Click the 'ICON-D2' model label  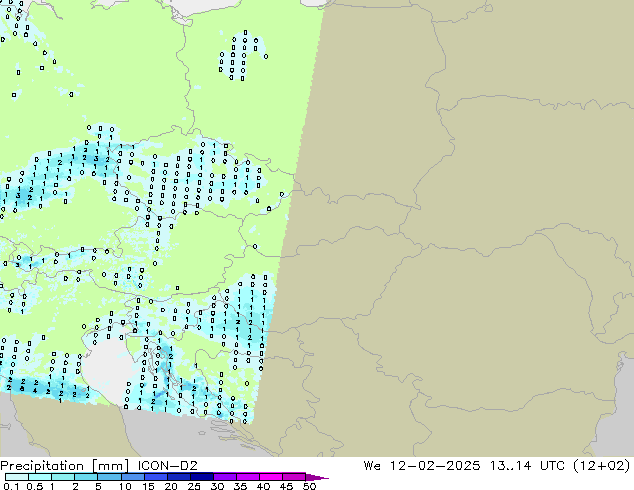[167, 466]
